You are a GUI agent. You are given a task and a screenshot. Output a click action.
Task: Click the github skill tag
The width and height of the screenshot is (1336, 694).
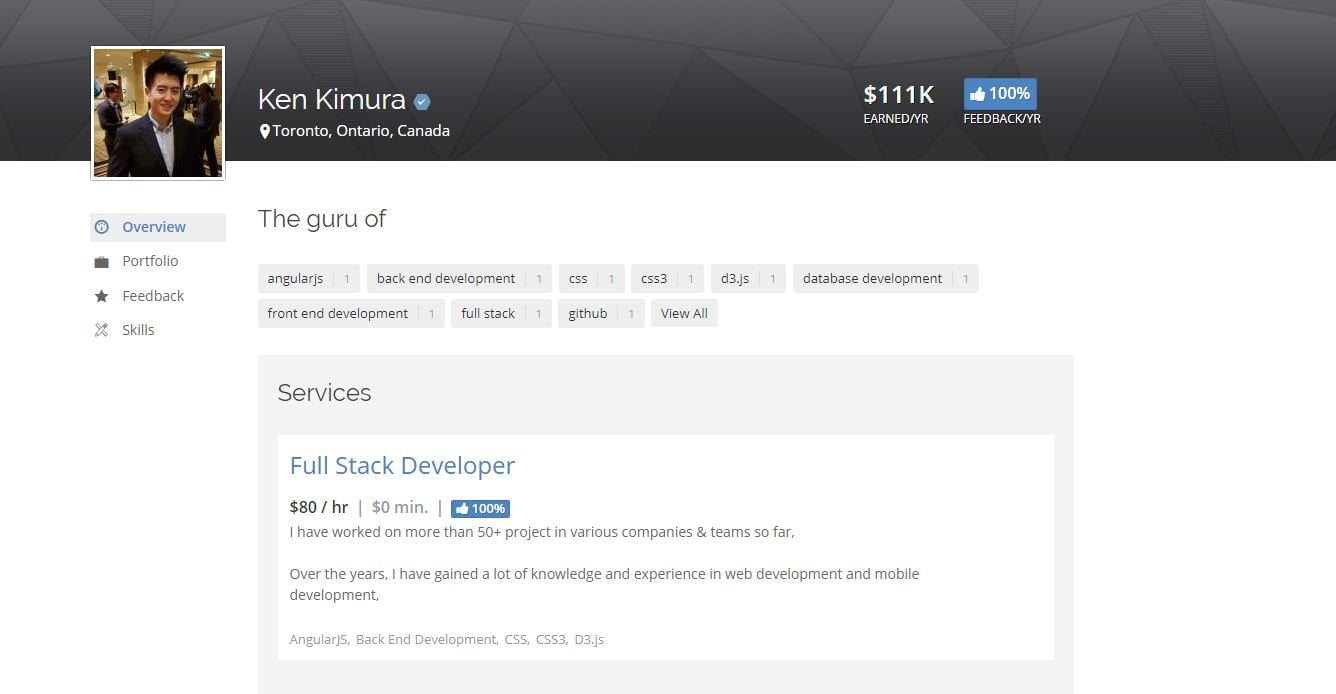[601, 314]
